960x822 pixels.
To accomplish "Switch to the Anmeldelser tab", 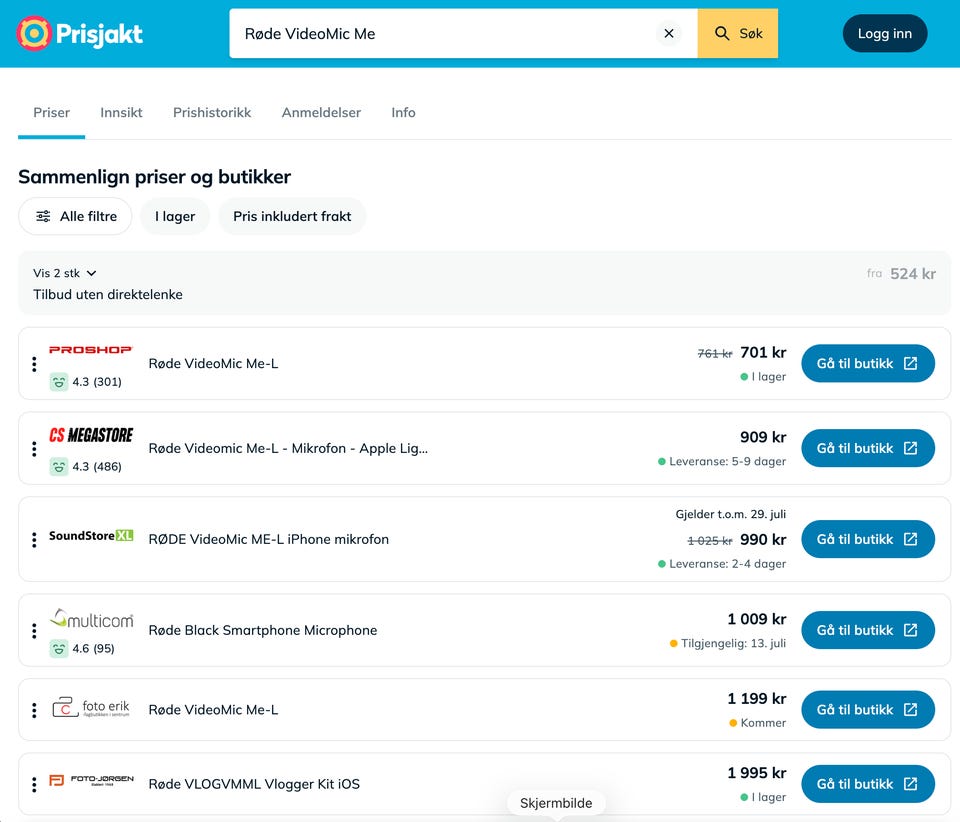I will (321, 113).
